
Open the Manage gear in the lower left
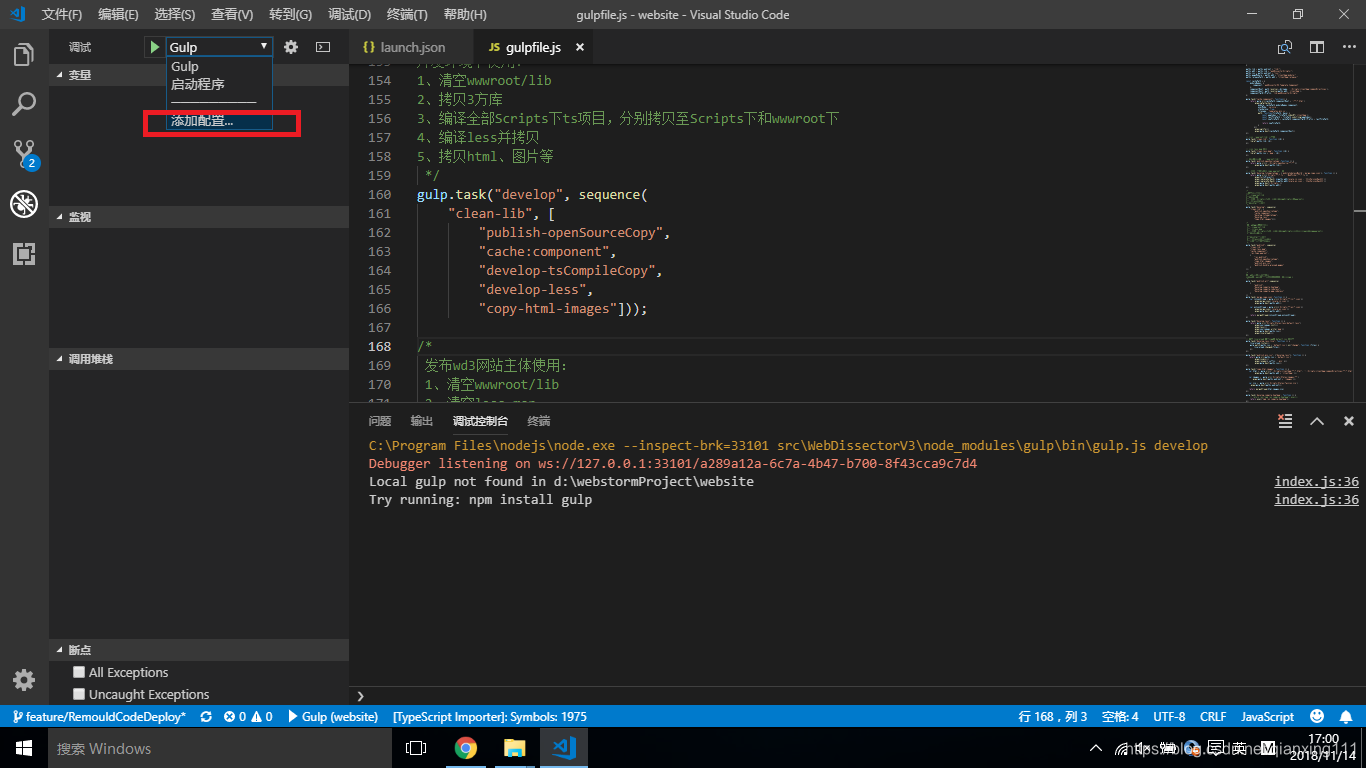coord(23,680)
